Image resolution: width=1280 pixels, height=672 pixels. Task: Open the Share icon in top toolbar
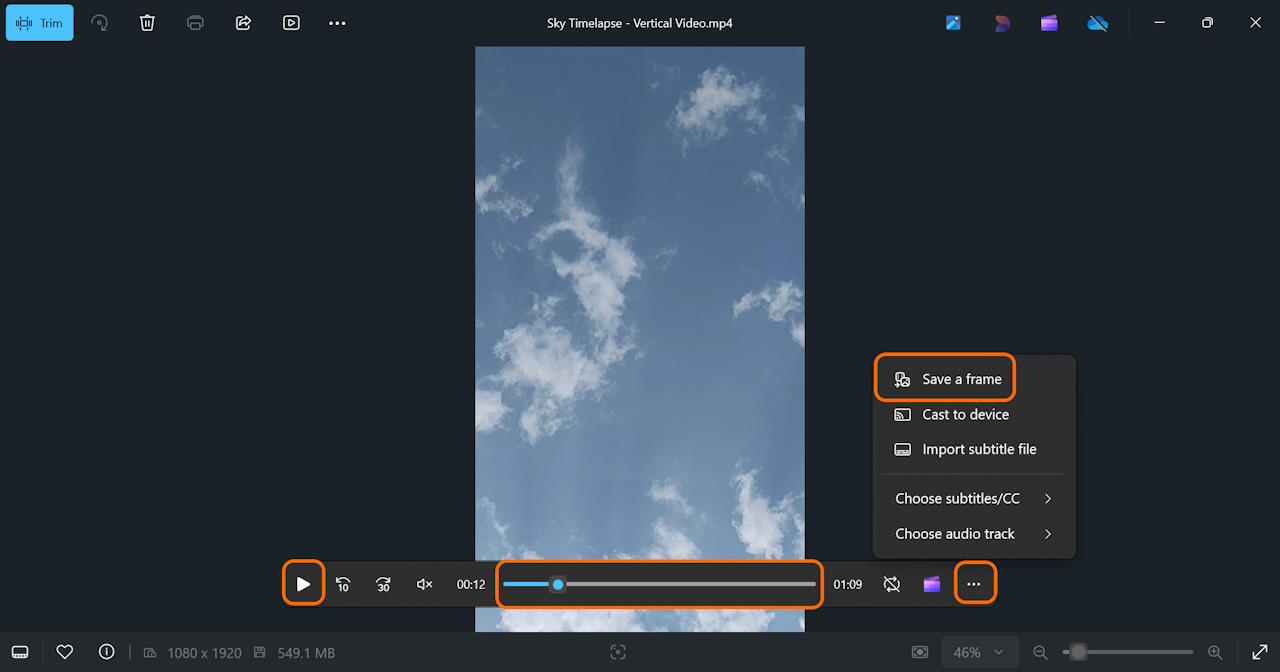(x=243, y=23)
